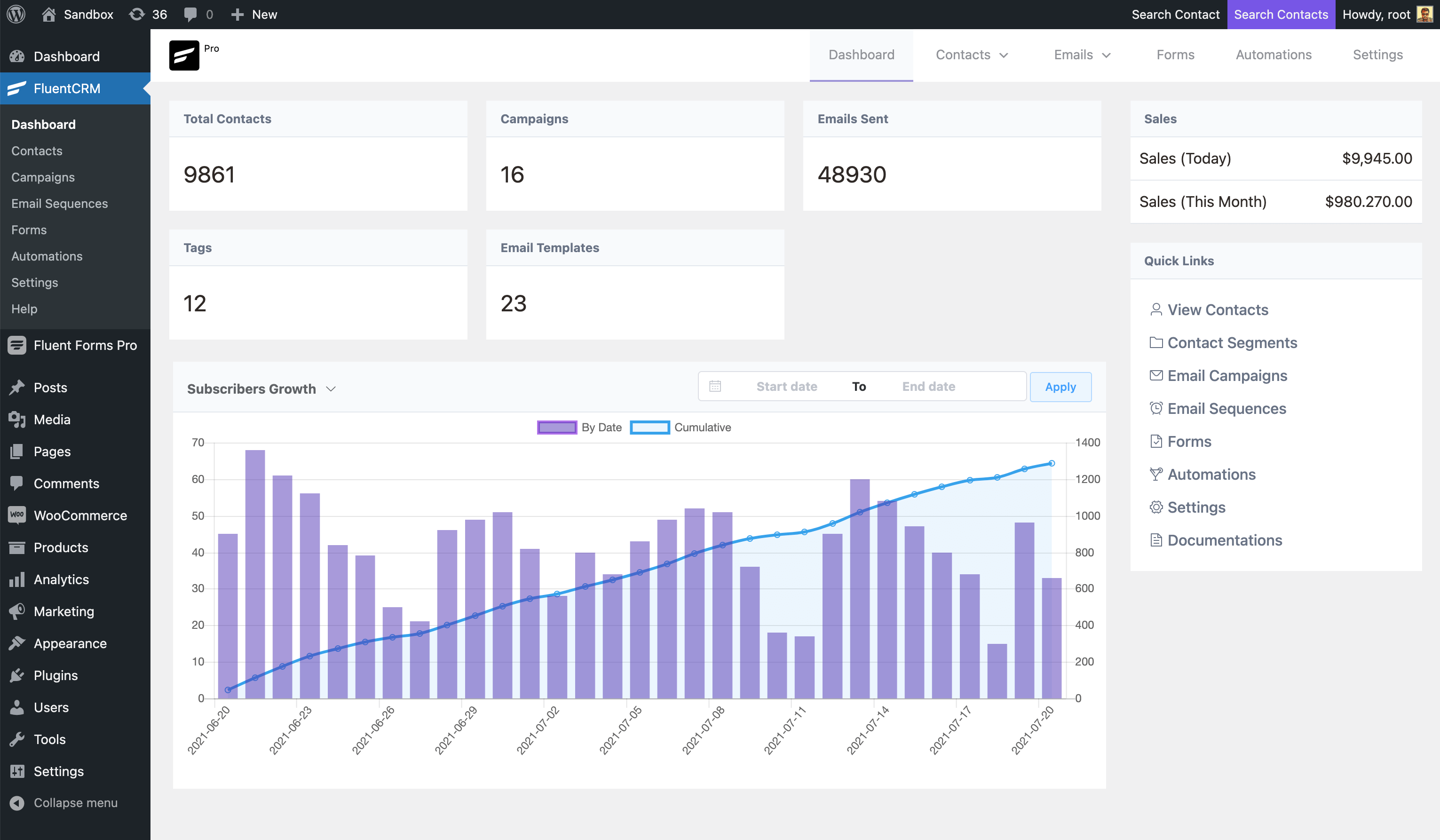The image size is (1440, 840).
Task: Expand the Subscribers Growth chart selector
Action: (261, 388)
